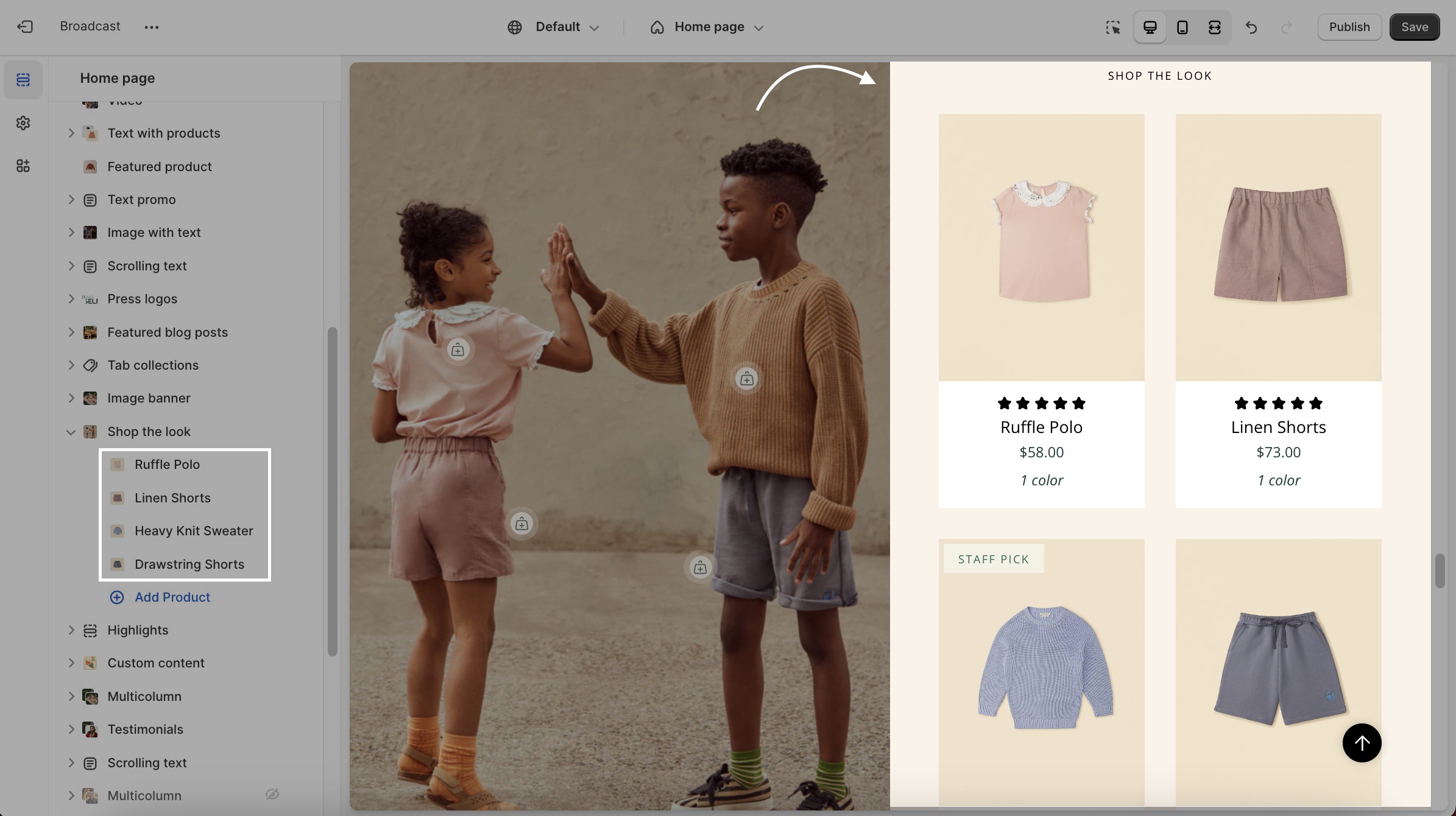Open the three-dots more actions menu
This screenshot has width=1456, height=816.
point(152,27)
